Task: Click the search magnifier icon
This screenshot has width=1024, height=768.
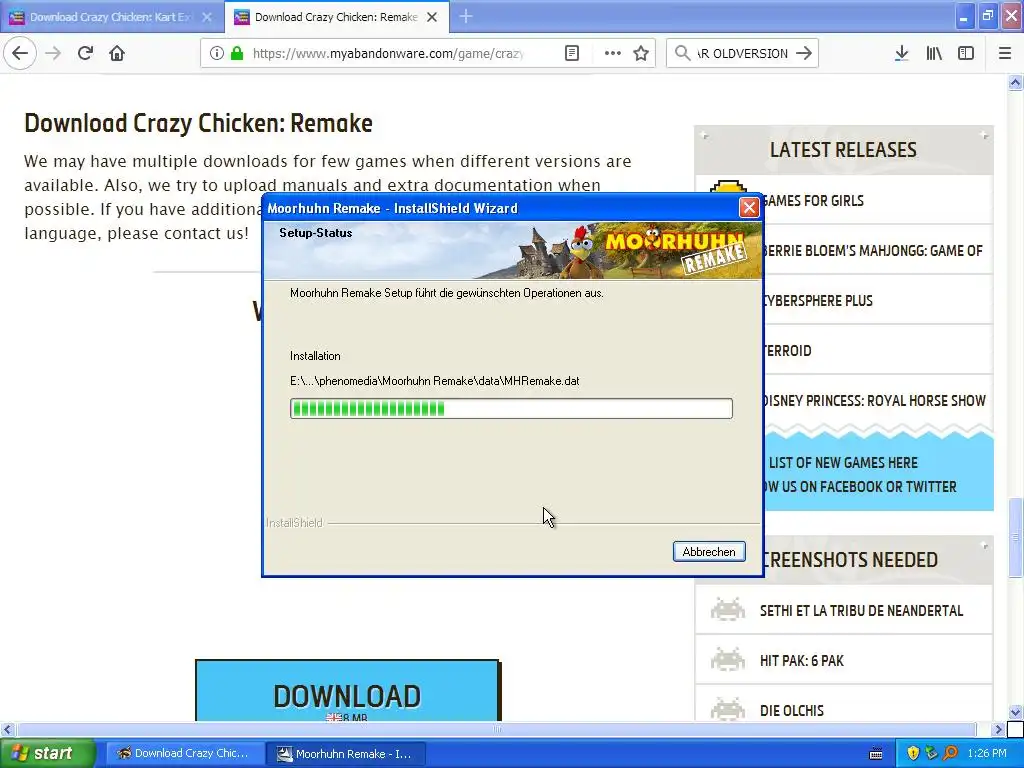Action: point(682,53)
